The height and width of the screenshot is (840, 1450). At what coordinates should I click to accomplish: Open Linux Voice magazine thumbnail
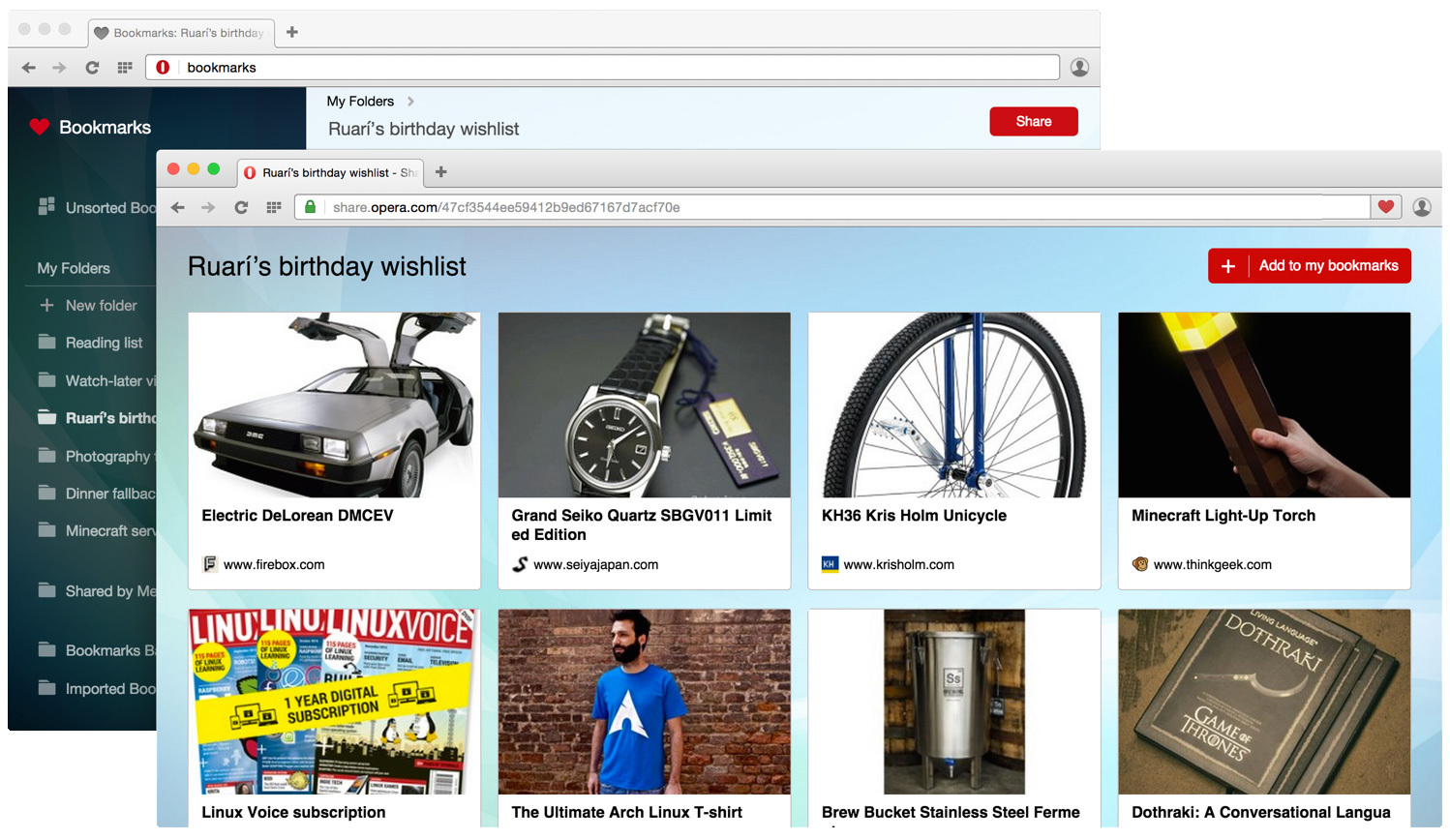pos(334,702)
